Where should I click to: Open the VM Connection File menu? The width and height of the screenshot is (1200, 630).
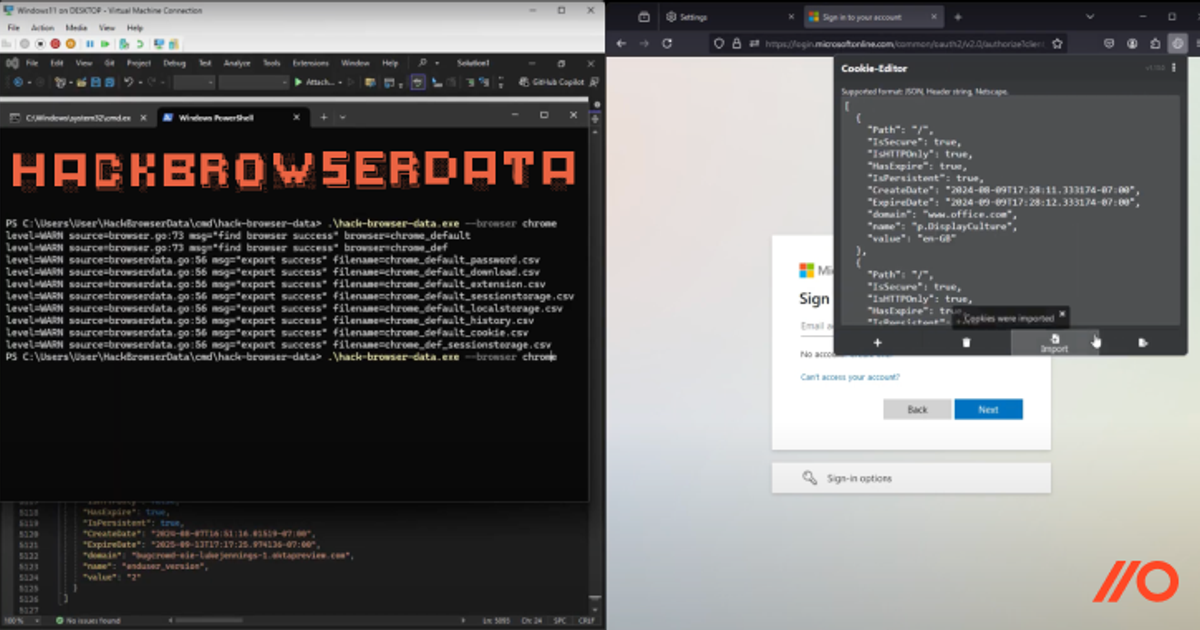14,28
